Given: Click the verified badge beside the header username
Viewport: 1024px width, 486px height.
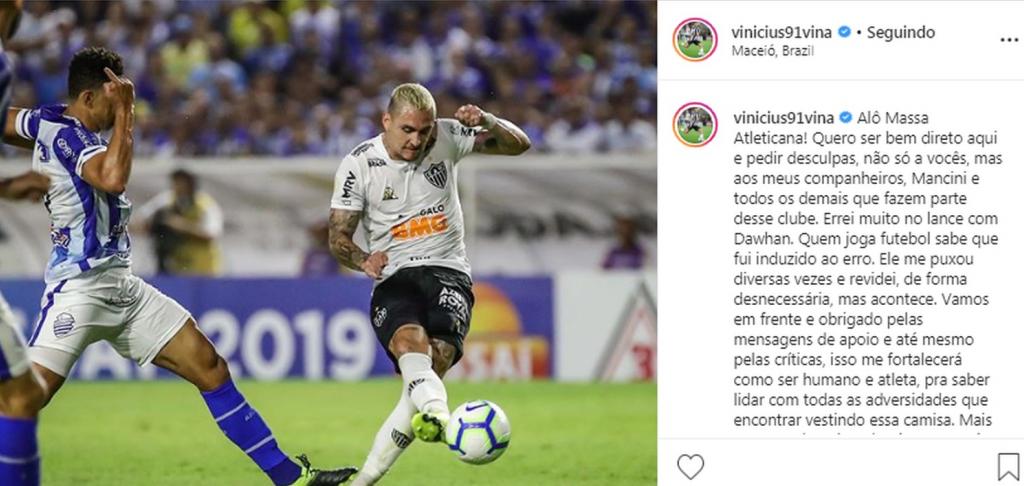Looking at the screenshot, I should coord(844,32).
